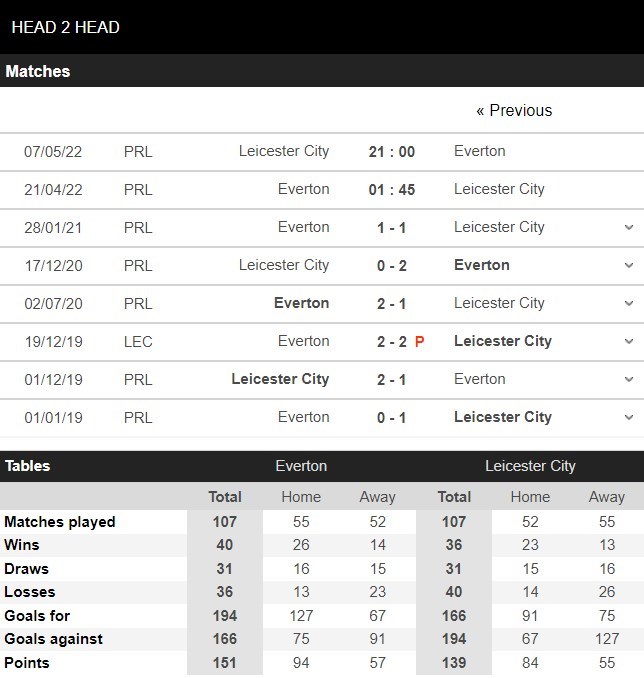Open the 21:00 Leicester City vs Everton fixture

391,152
